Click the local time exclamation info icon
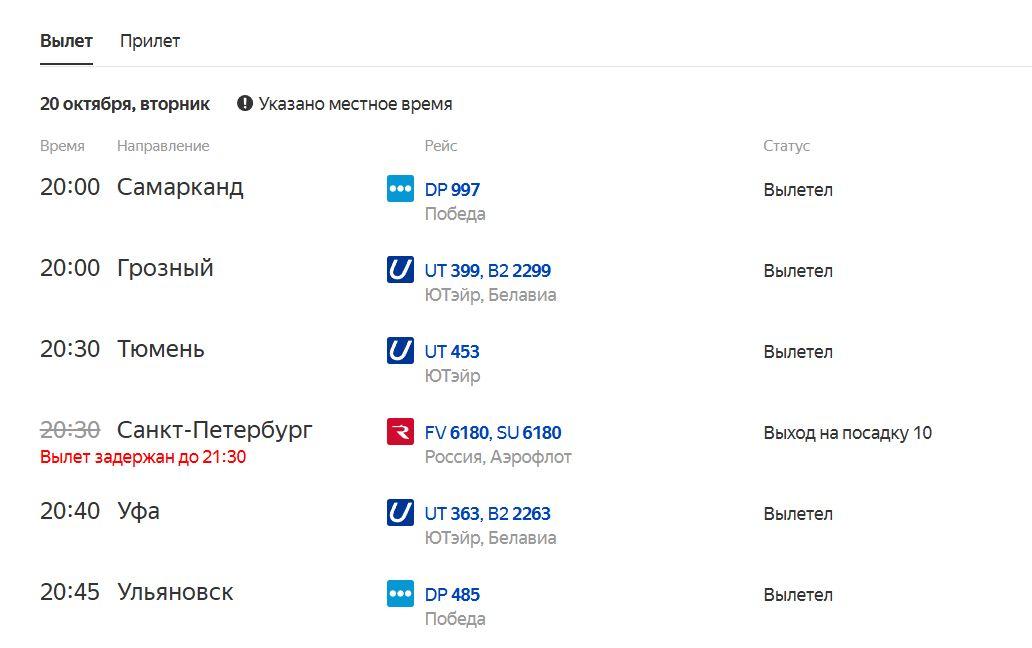 click(245, 103)
